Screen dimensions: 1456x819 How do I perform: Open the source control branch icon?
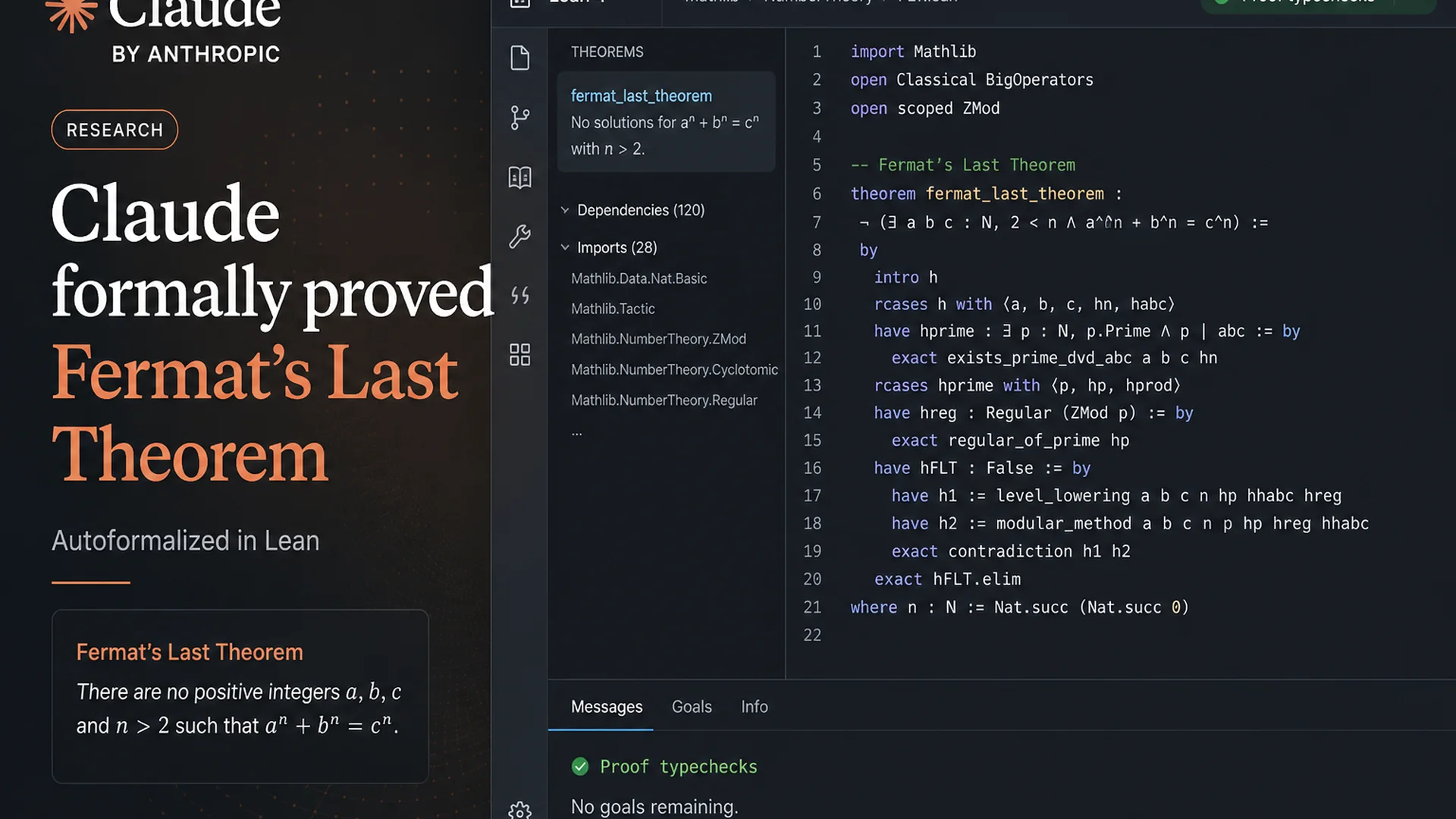click(x=519, y=118)
